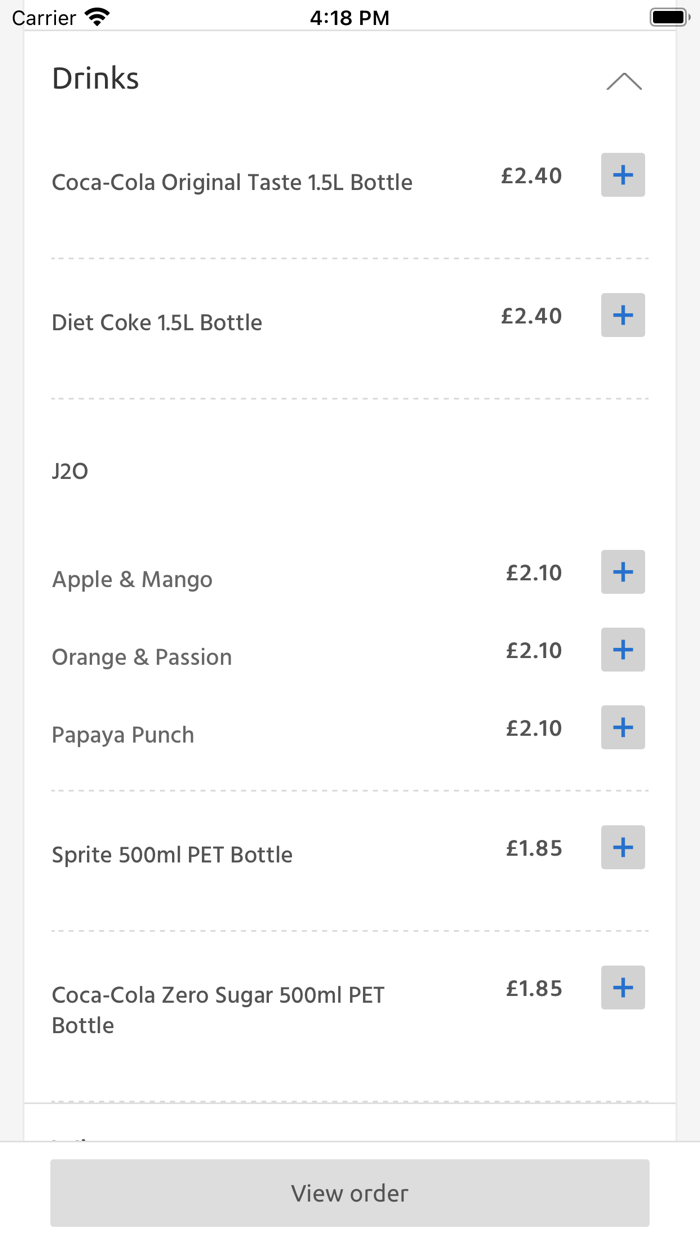
Task: Tap the J2O group title
Action: (70, 471)
